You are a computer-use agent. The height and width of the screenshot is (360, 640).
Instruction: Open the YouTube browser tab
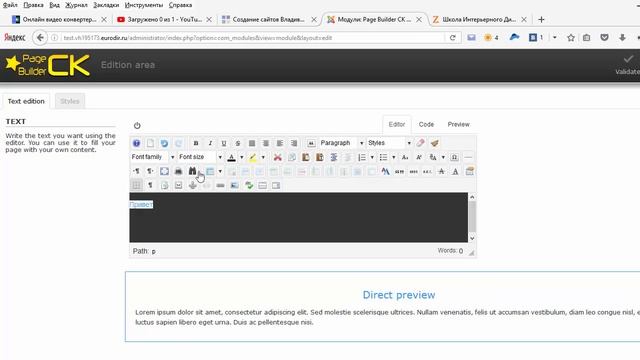click(164, 19)
